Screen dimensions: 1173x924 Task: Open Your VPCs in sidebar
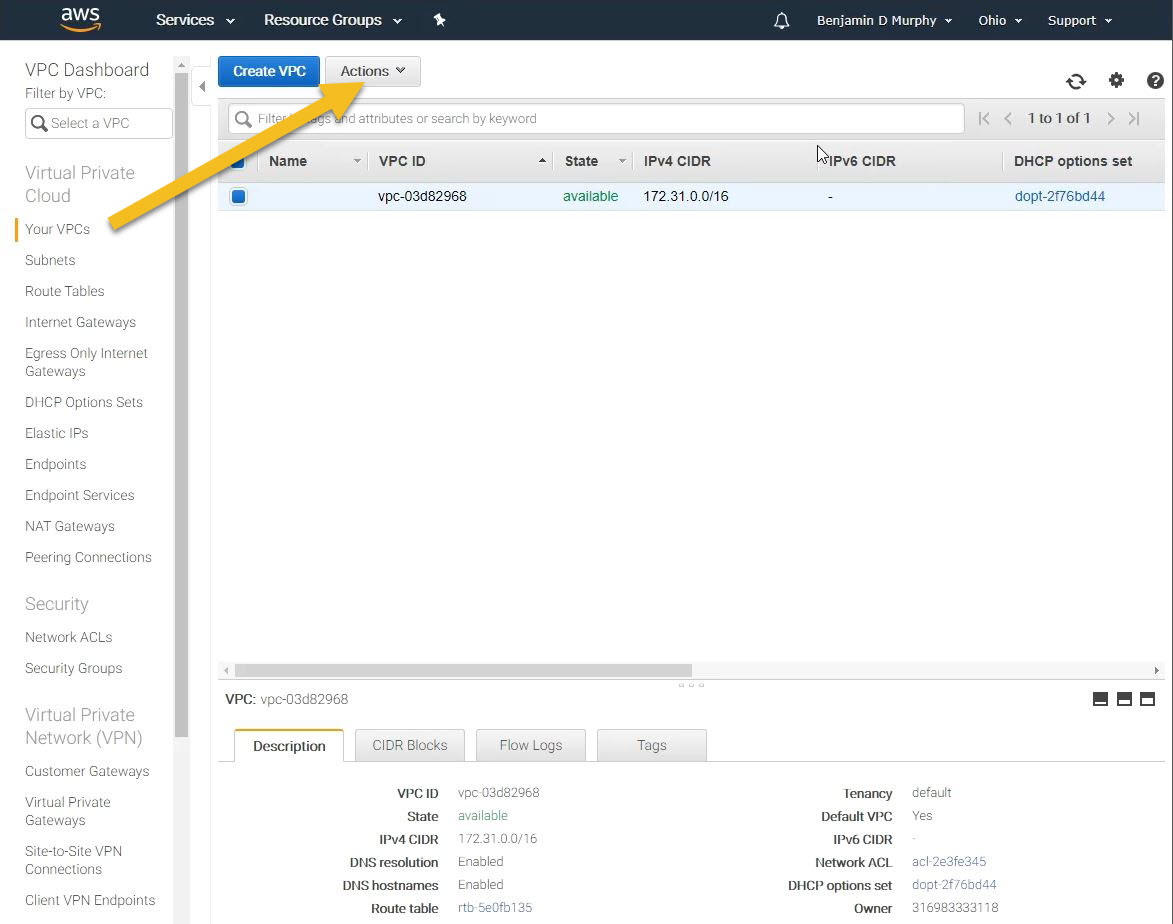tap(58, 229)
